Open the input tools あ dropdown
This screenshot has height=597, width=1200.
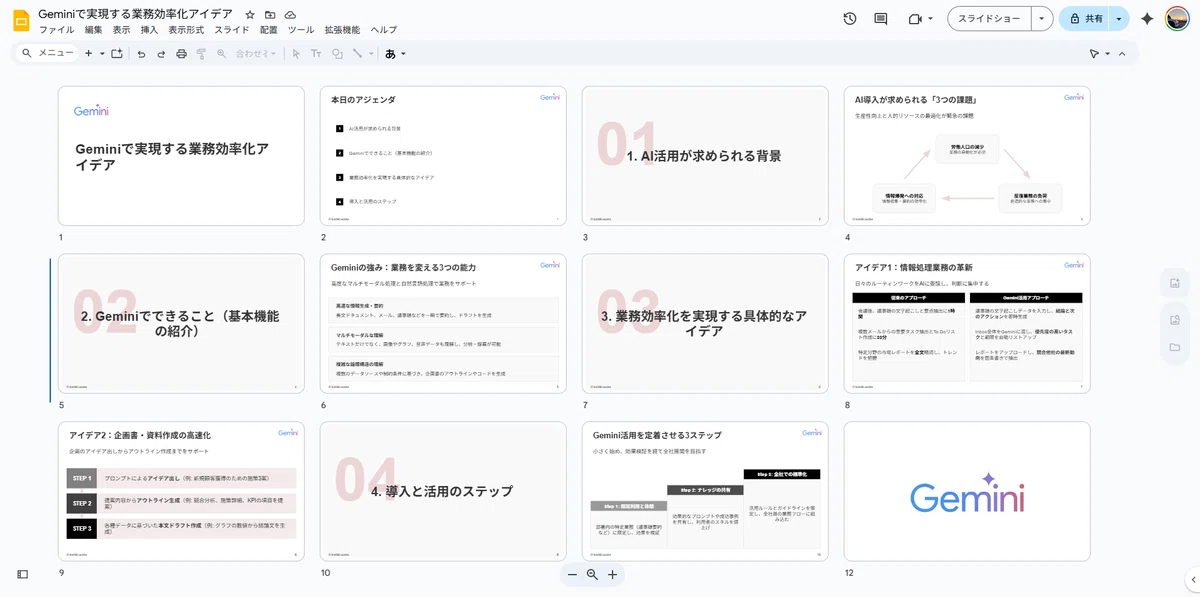(x=396, y=53)
